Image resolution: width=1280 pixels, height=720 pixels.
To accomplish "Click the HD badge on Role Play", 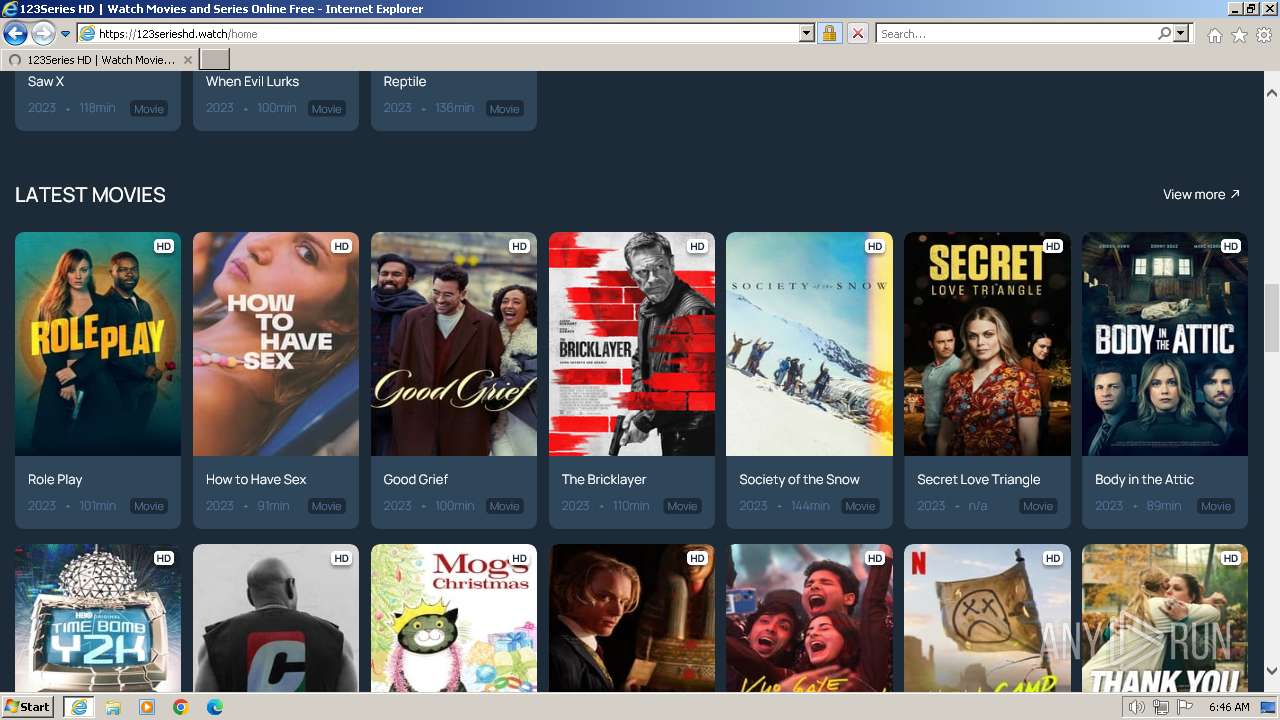I will [x=164, y=246].
